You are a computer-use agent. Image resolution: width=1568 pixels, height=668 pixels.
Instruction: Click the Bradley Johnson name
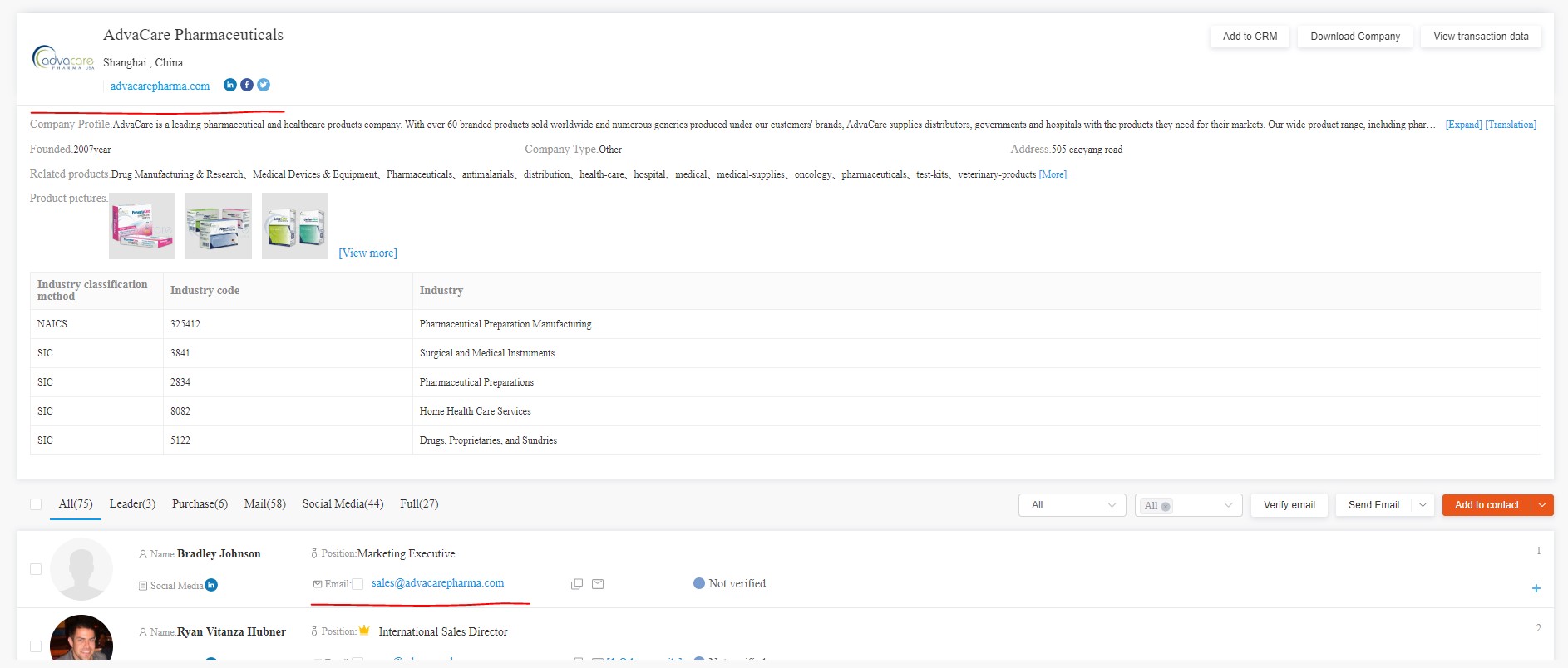tap(219, 553)
